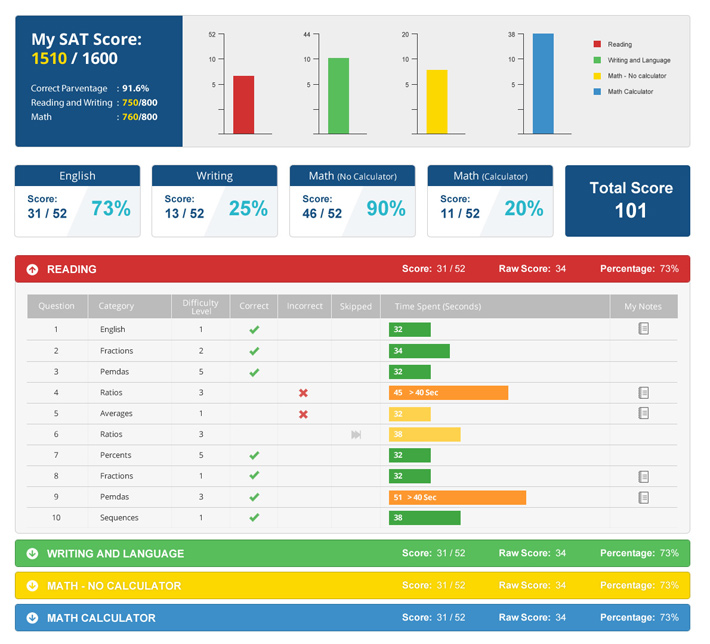Sort by the Skipped column header

(x=355, y=306)
